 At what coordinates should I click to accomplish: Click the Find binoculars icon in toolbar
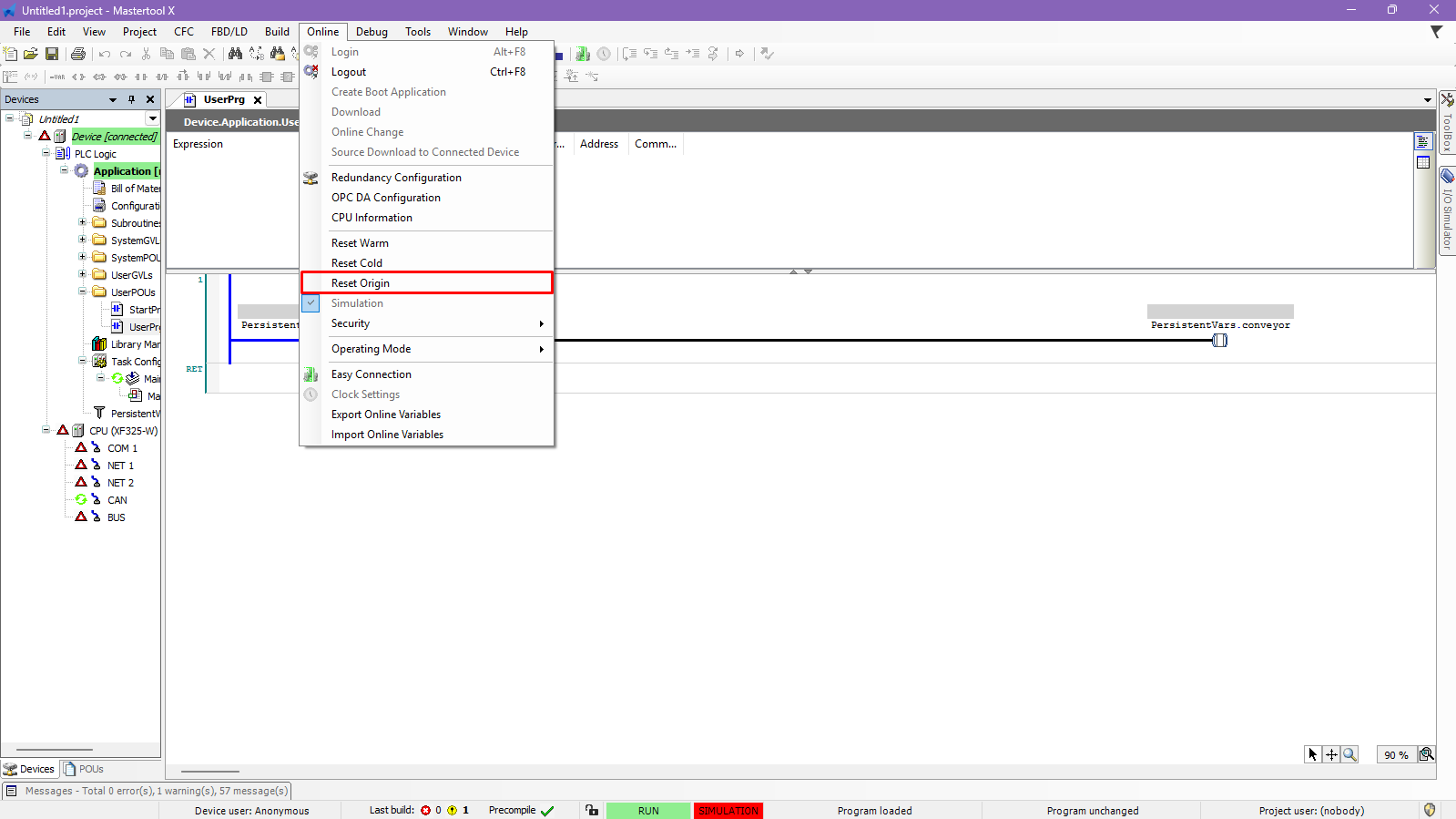[x=235, y=54]
